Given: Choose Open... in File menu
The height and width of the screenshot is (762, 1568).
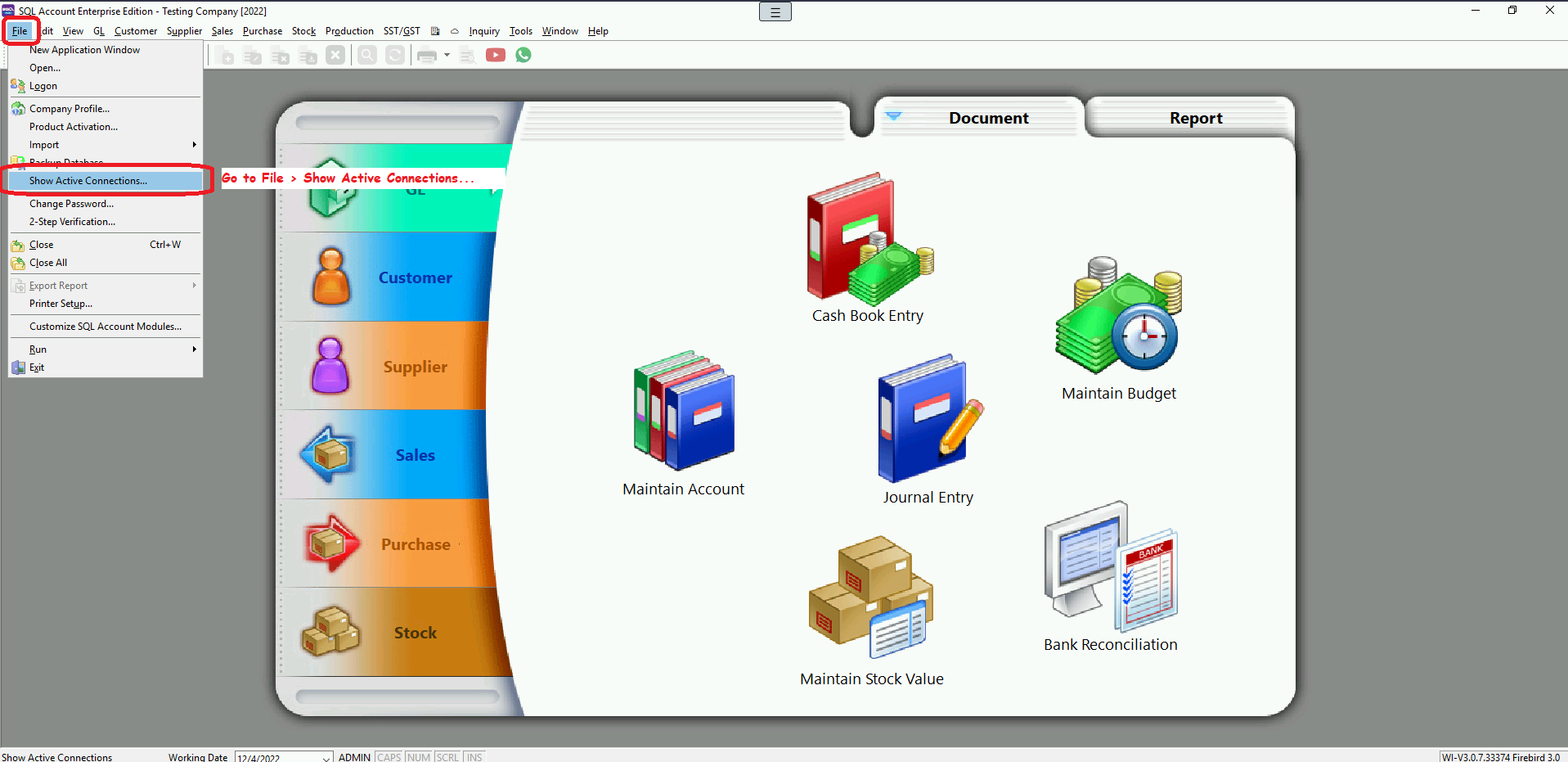Looking at the screenshot, I should (x=105, y=68).
